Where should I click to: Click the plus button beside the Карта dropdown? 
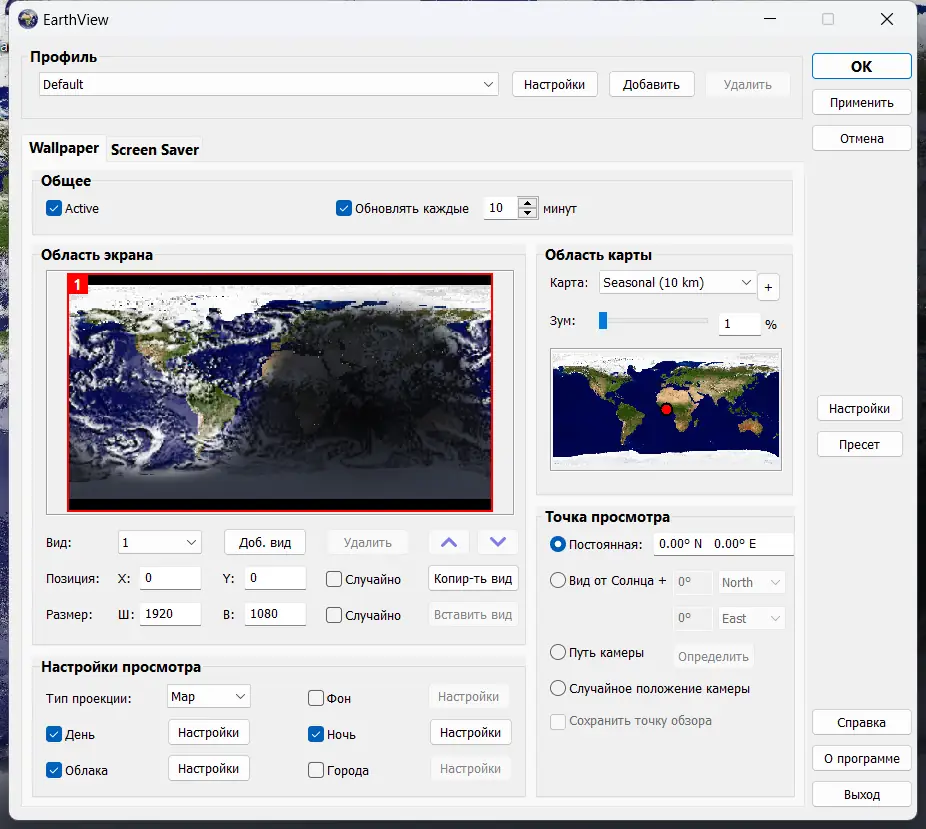tap(768, 287)
